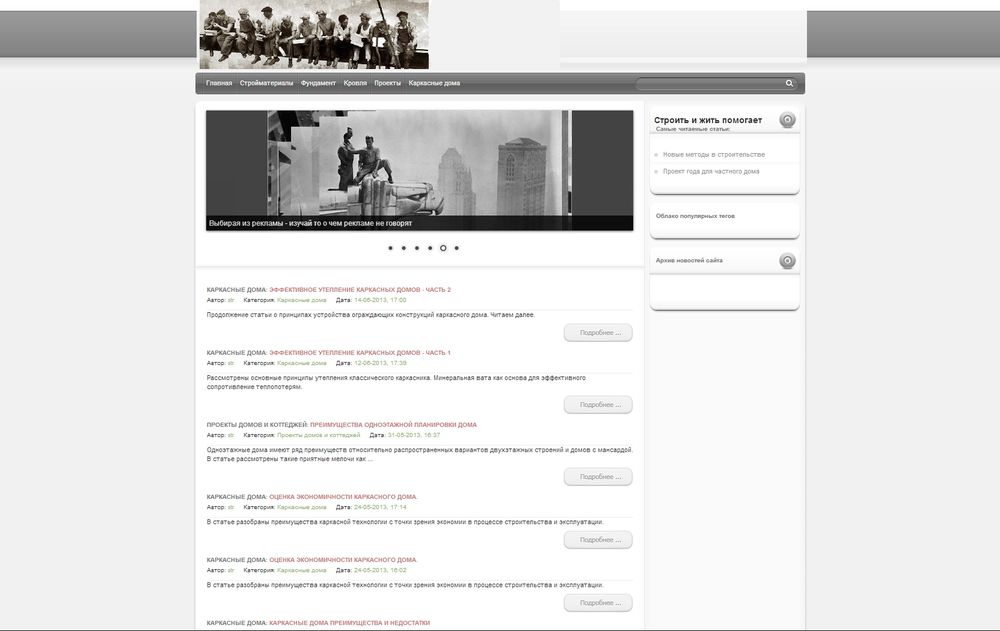Select the sixth slideshow dot

[457, 248]
